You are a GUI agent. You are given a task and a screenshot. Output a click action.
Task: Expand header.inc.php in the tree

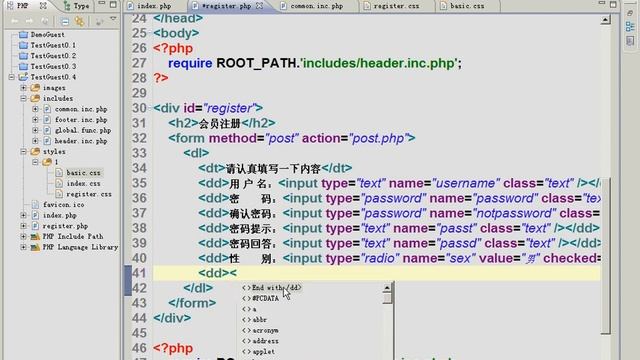[x=35, y=141]
